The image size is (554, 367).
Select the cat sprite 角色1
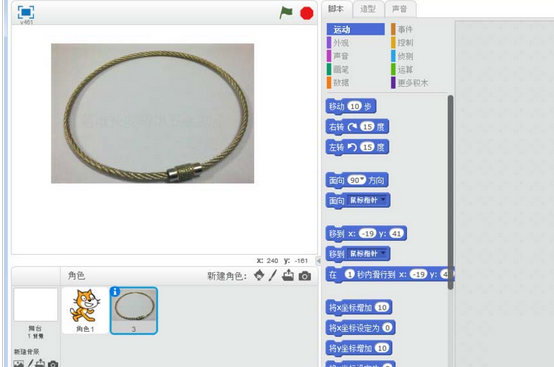pos(85,310)
